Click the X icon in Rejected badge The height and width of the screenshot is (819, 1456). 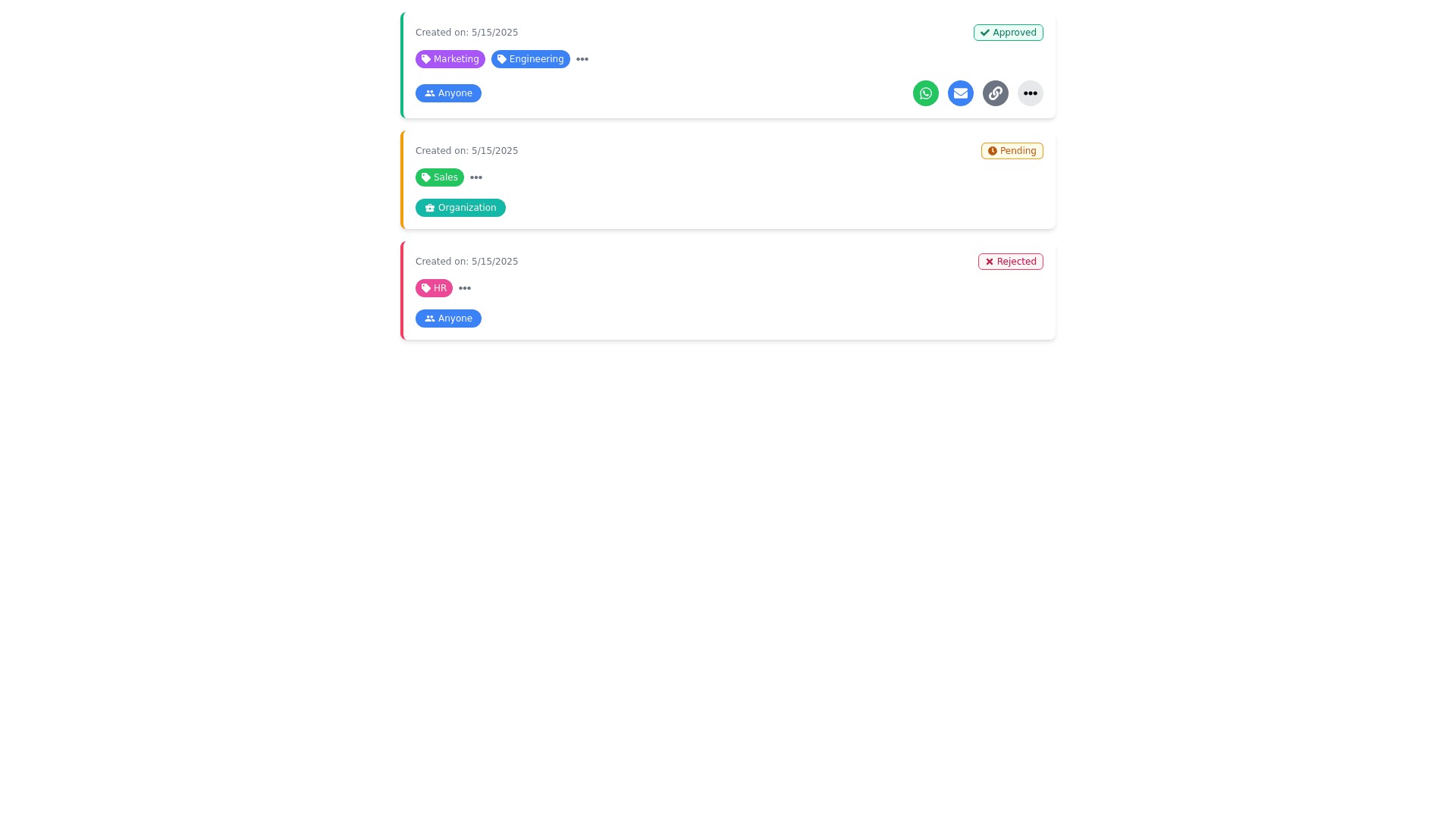[989, 262]
